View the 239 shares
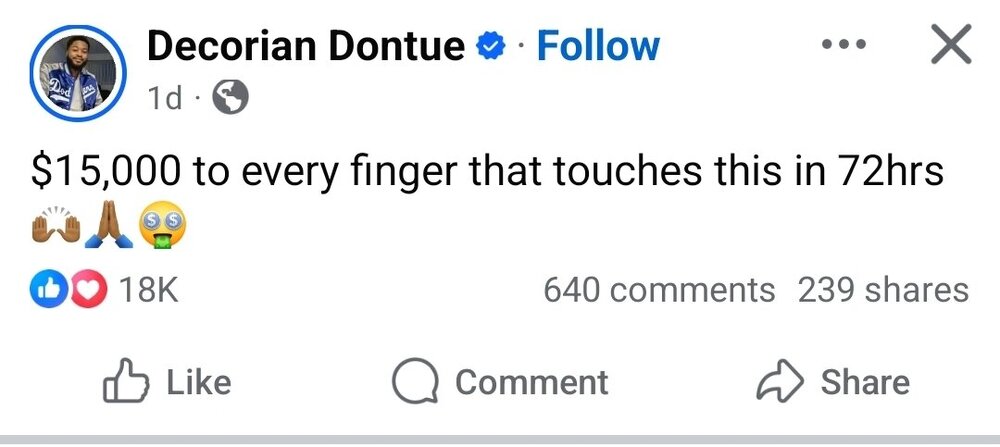The height and width of the screenshot is (447, 1000). click(883, 290)
